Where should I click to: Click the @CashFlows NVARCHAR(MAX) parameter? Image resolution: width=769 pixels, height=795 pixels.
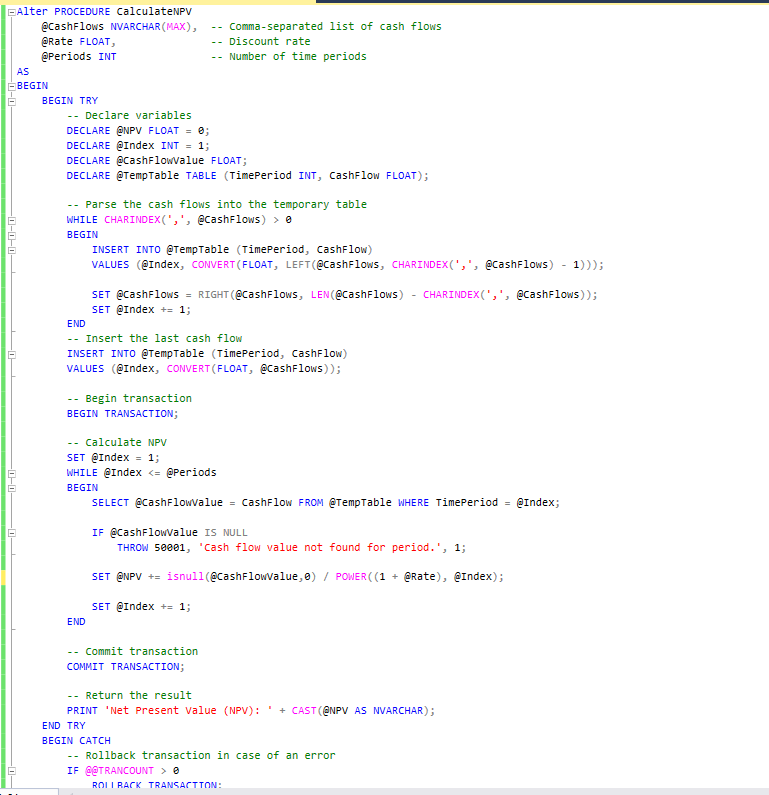click(x=119, y=26)
